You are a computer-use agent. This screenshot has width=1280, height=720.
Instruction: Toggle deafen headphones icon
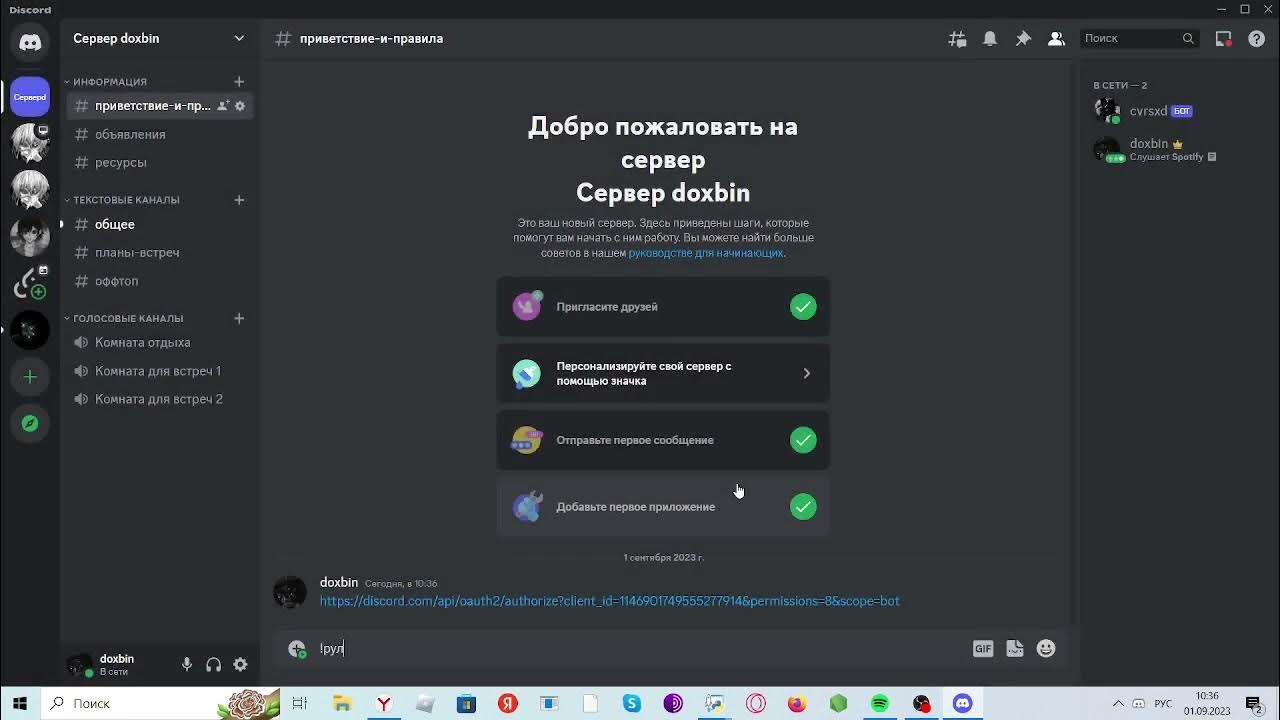point(213,664)
